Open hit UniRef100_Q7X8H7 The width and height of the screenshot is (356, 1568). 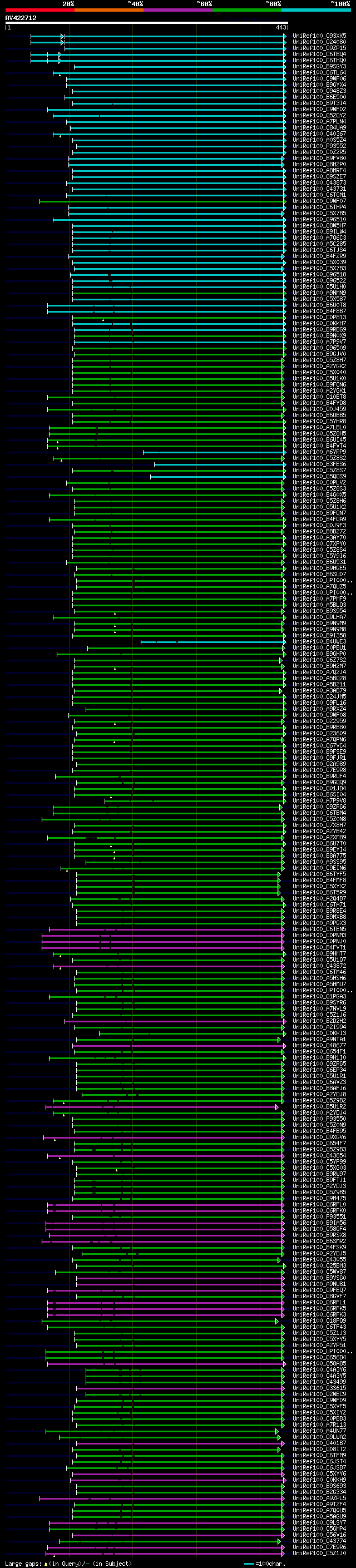(319, 825)
